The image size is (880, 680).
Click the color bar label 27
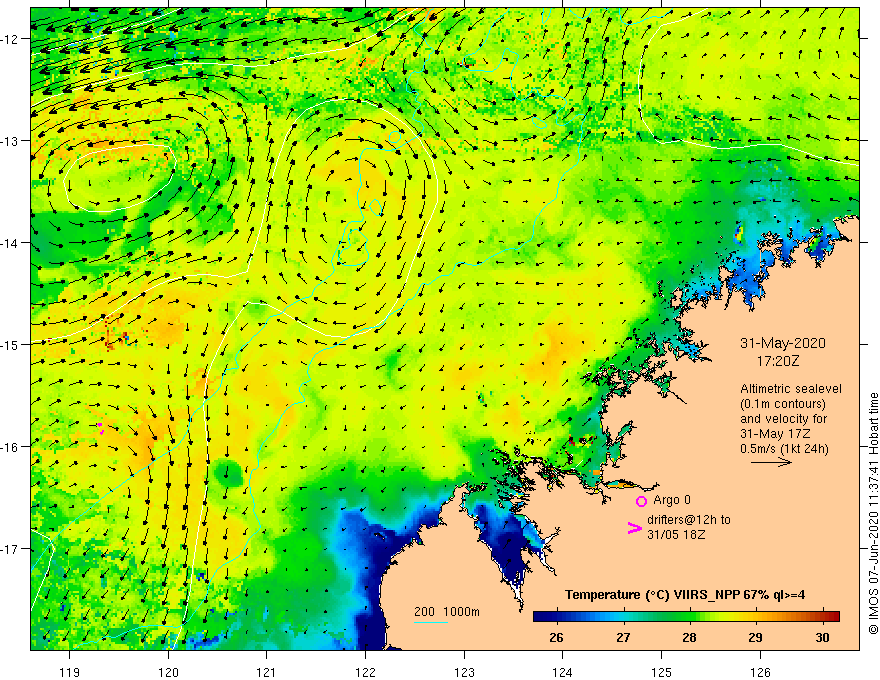(623, 638)
